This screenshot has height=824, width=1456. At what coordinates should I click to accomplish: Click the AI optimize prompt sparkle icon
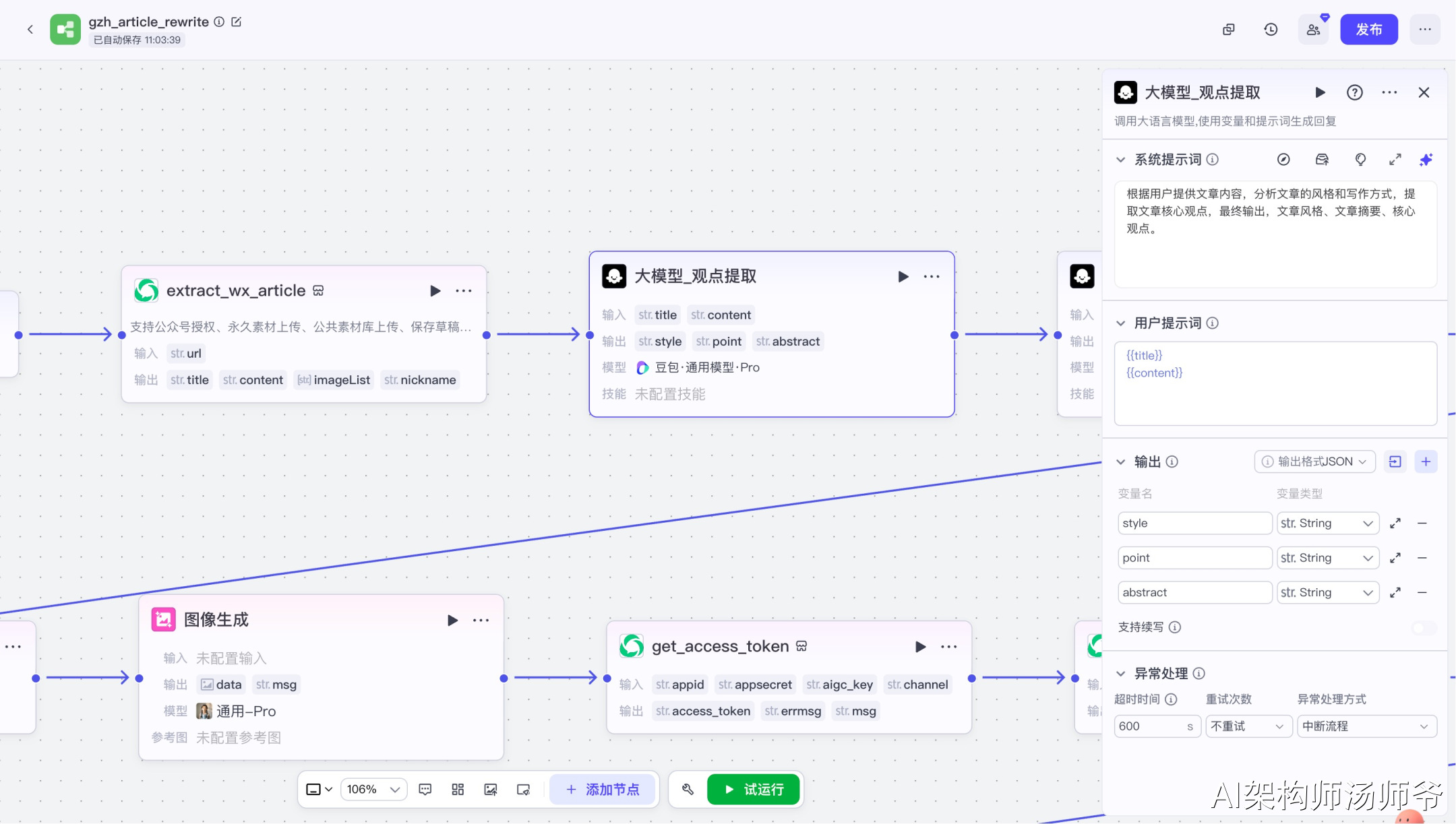coord(1426,160)
